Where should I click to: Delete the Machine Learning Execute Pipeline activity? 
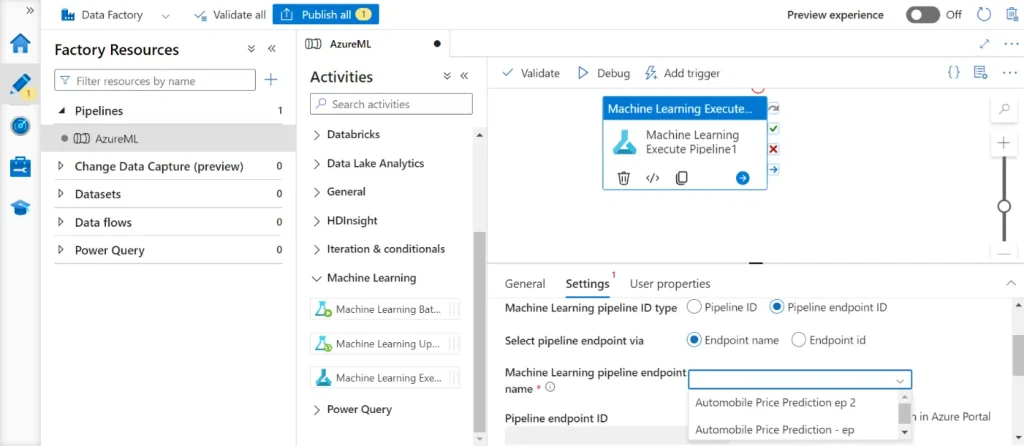point(624,178)
